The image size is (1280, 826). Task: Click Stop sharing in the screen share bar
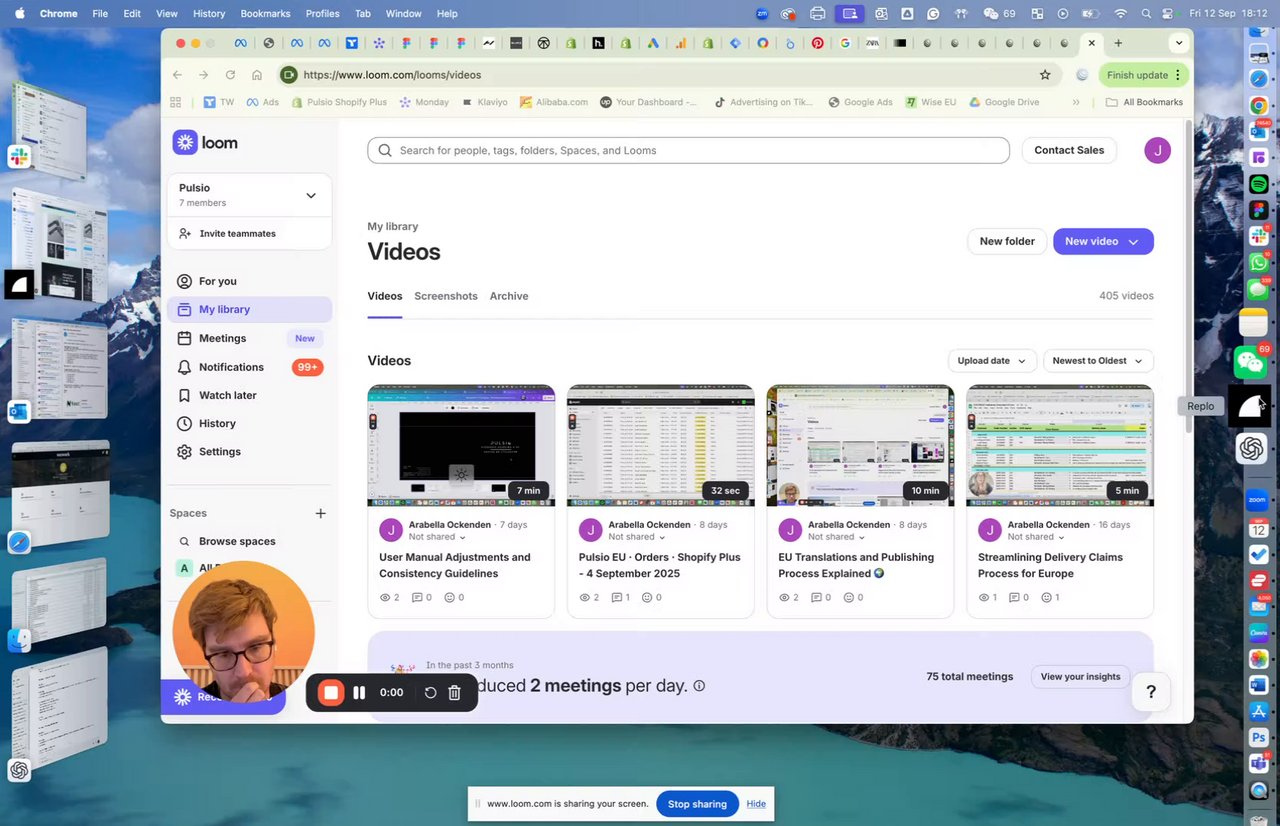(697, 804)
